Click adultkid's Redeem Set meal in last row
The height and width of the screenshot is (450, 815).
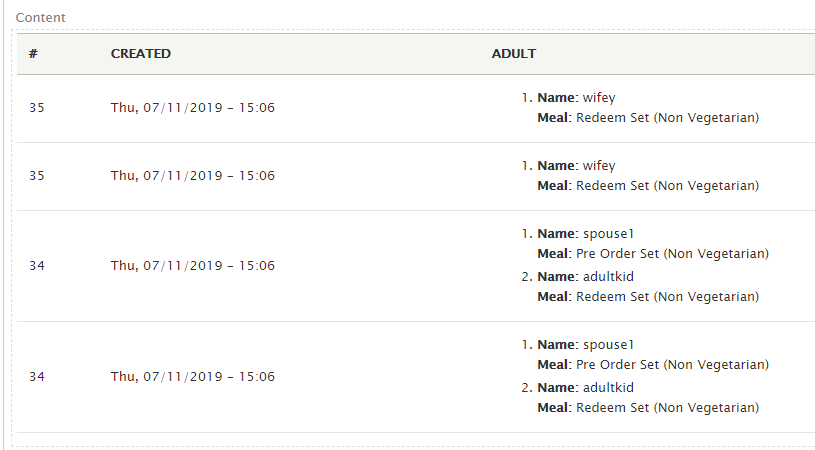click(x=667, y=407)
